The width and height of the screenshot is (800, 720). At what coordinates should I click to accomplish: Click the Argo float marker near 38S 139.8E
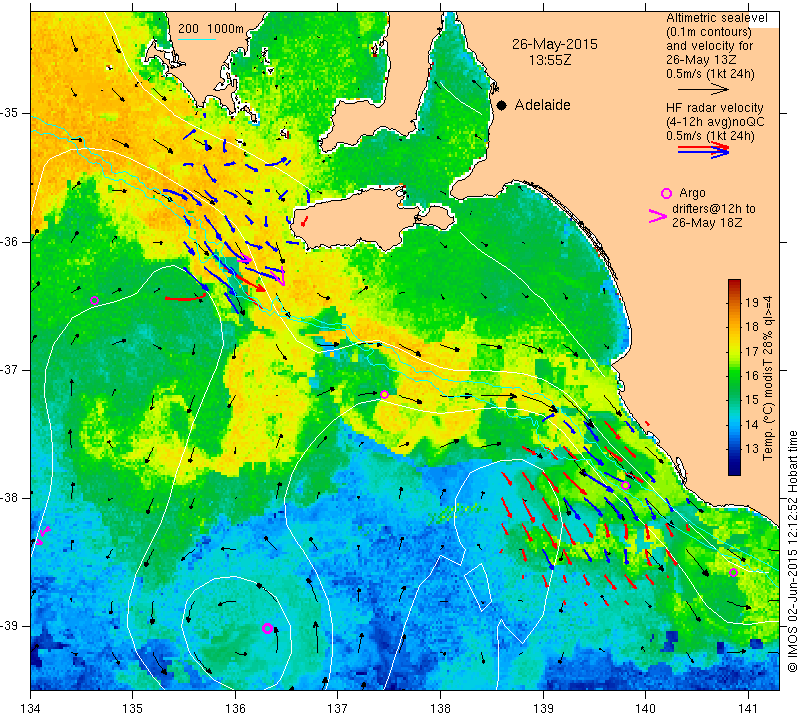[x=626, y=486]
